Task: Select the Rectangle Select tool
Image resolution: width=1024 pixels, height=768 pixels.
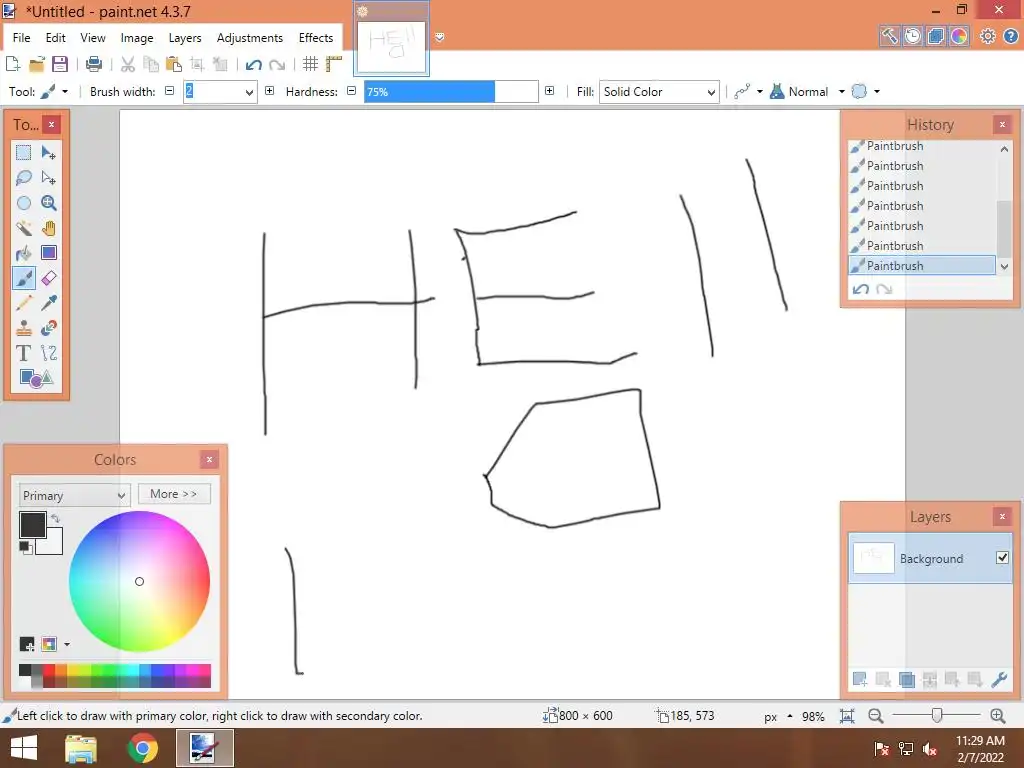Action: (24, 153)
